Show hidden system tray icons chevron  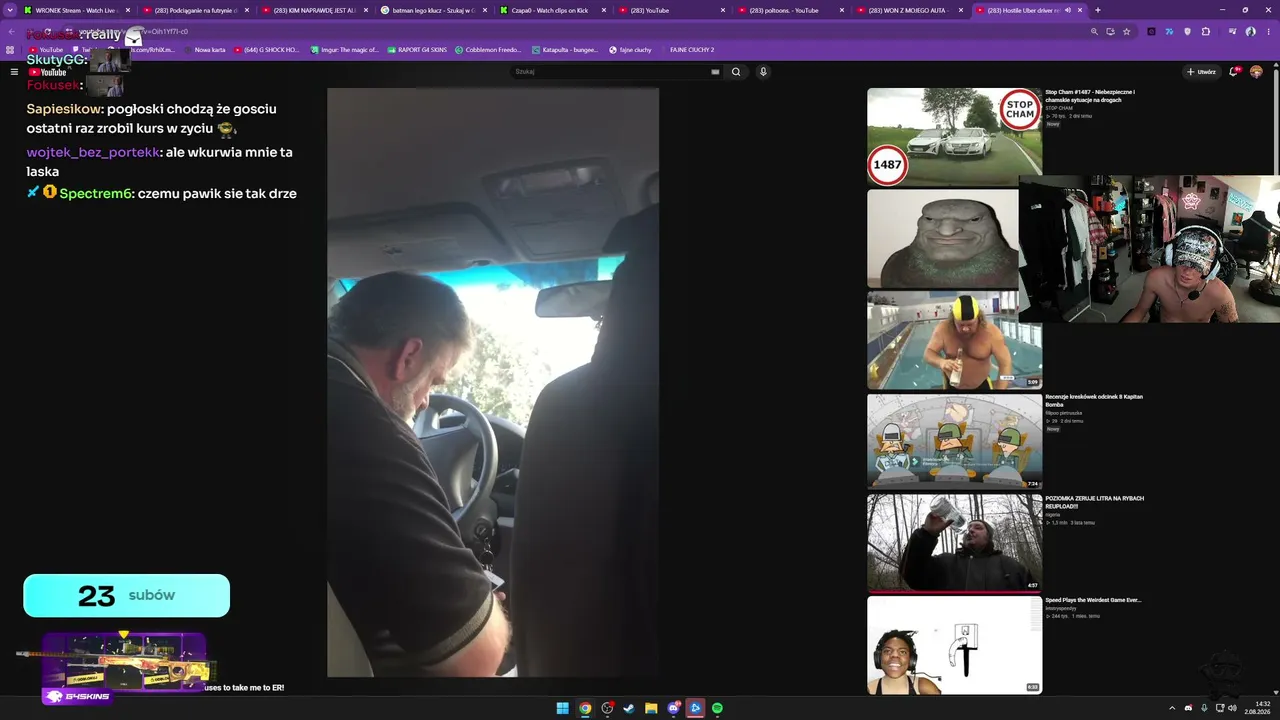[1172, 708]
